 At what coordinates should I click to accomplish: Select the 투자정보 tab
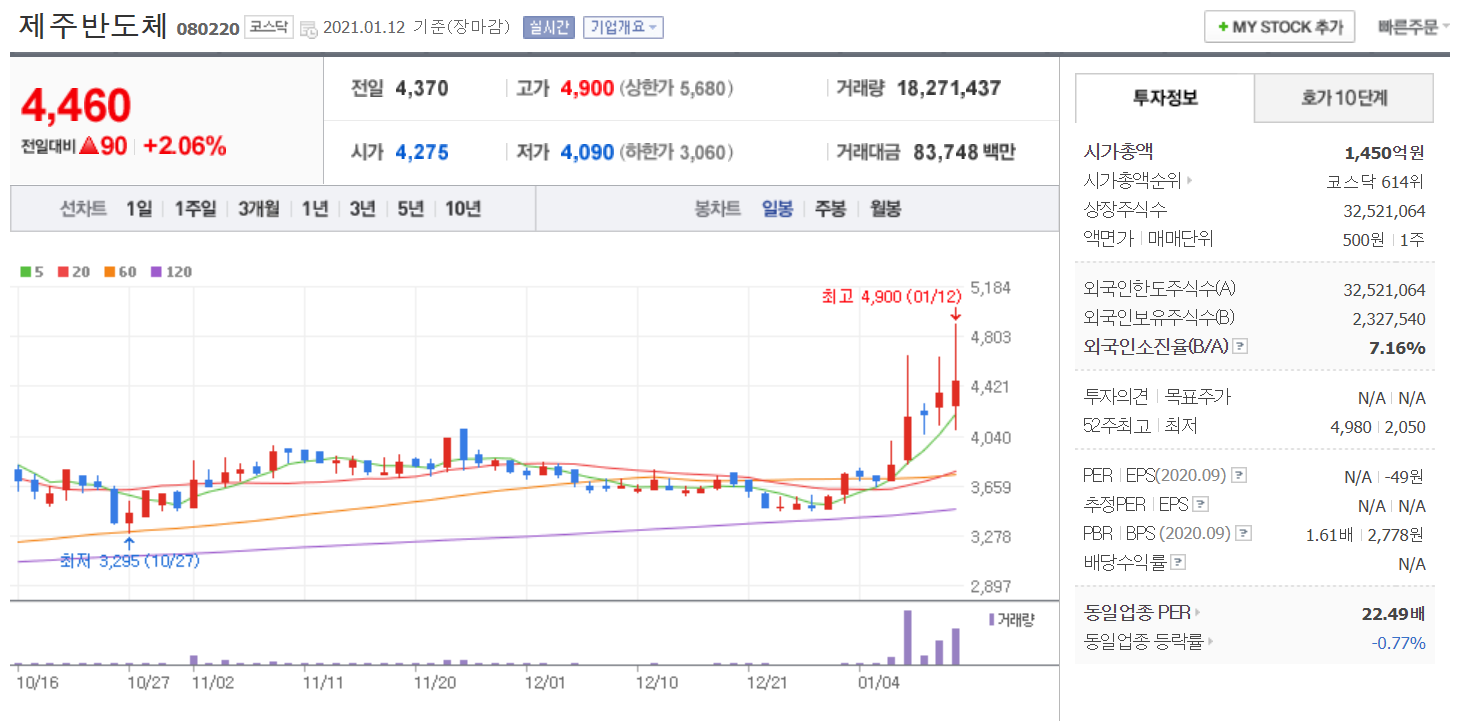pos(1165,98)
